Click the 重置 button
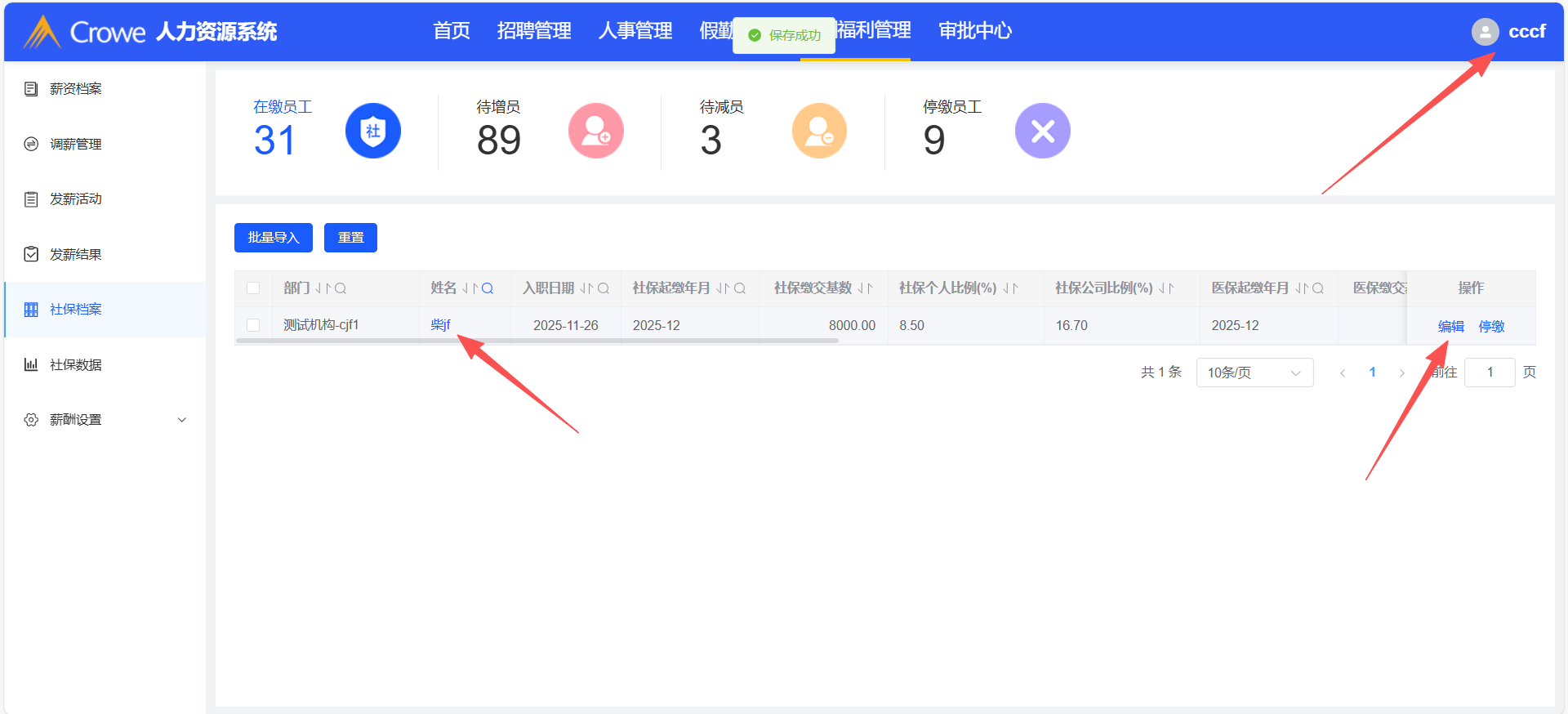1568x714 pixels. 350,238
